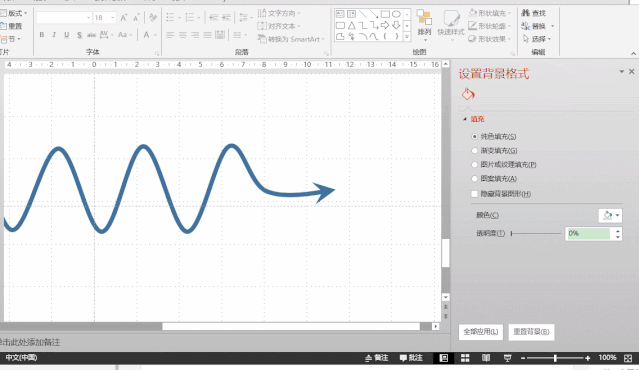The image size is (639, 370).
Task: Select pattern fill (图案填充) radio option
Action: pos(474,178)
